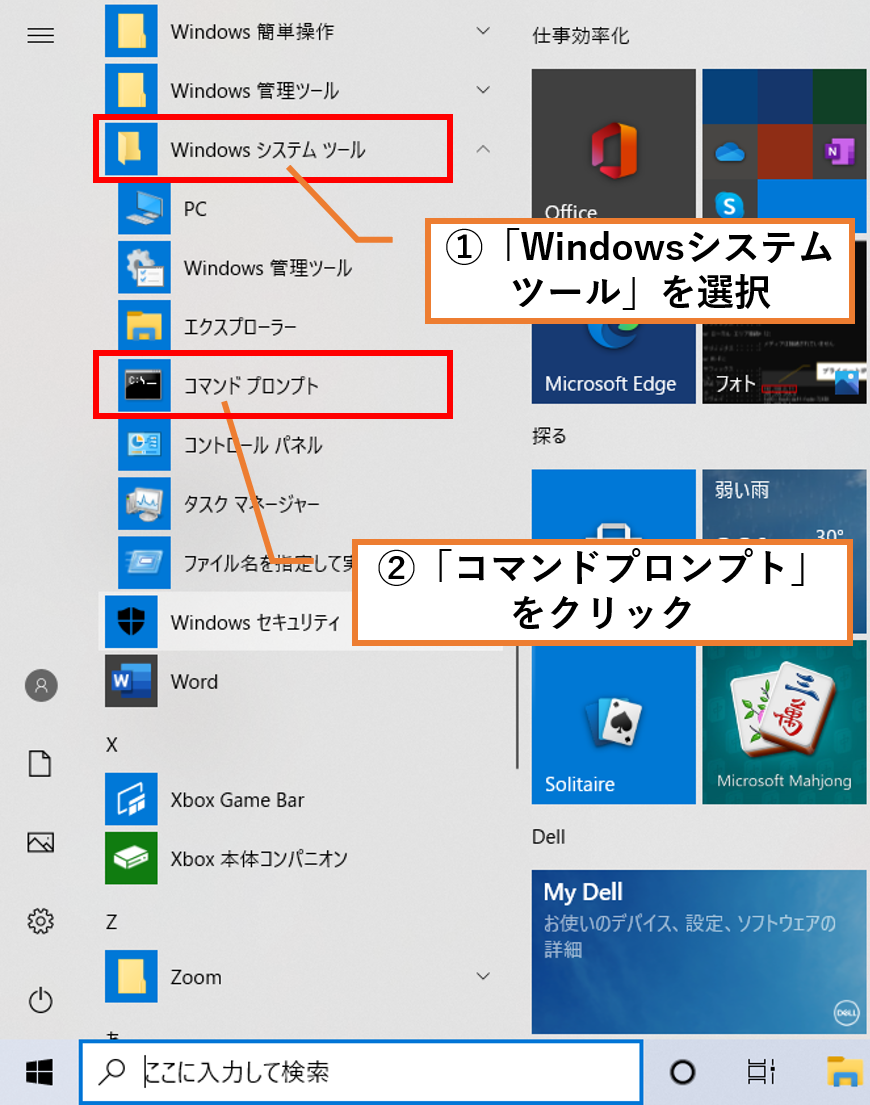870x1105 pixels.
Task: Open the フォト tile
Action: (x=784, y=363)
